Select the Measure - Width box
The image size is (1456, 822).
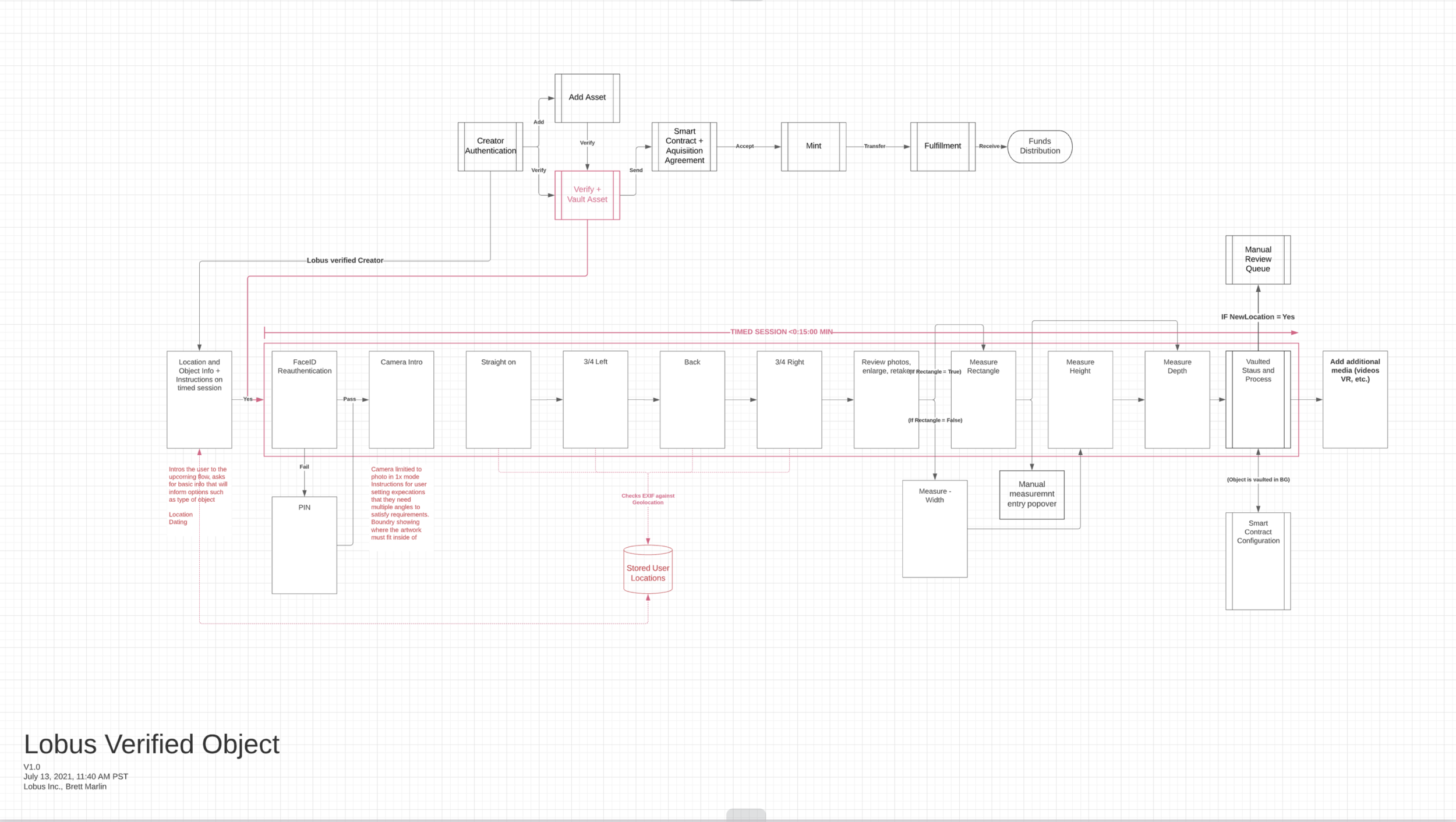click(x=935, y=529)
